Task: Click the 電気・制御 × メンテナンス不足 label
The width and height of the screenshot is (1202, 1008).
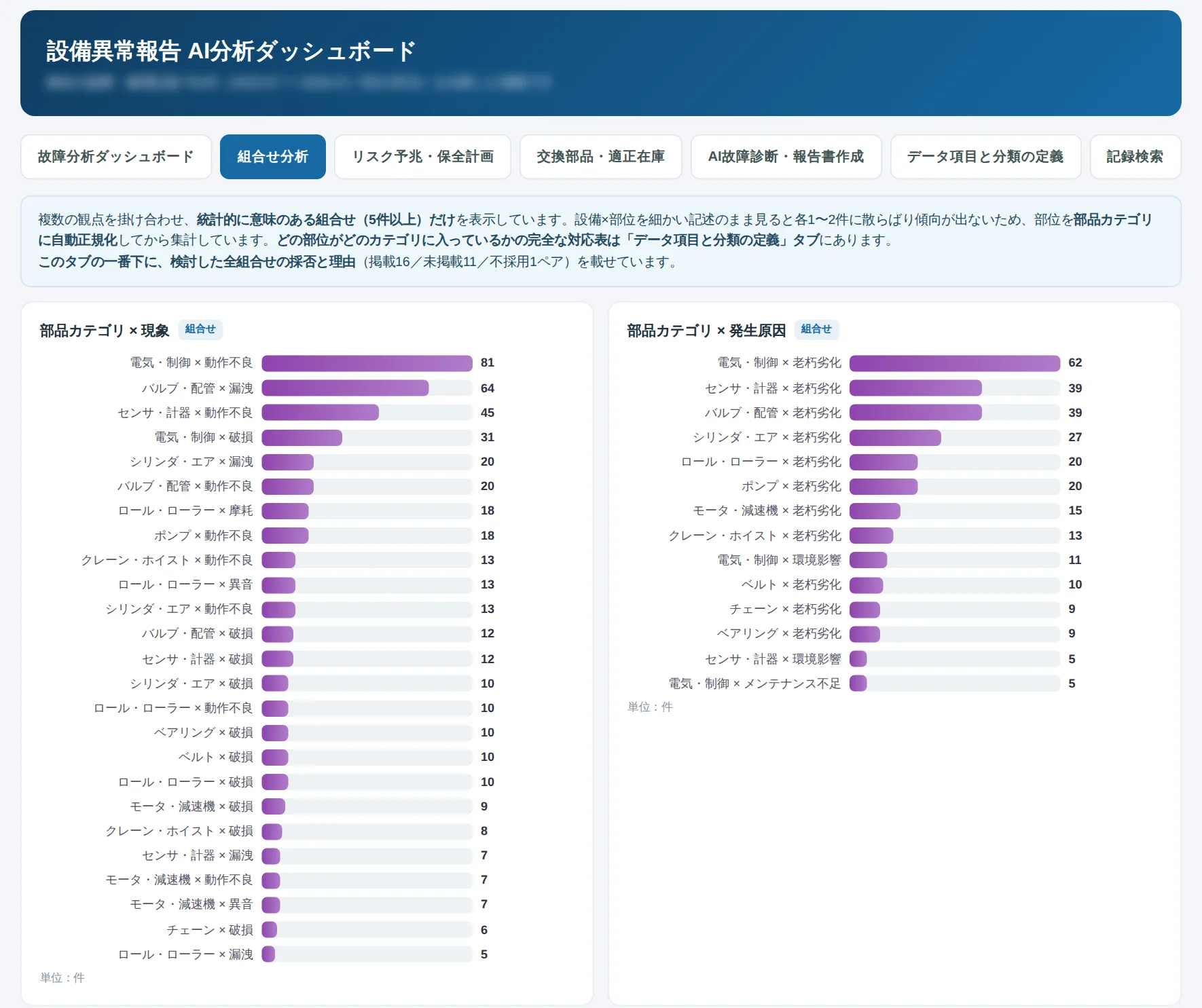Action: (x=754, y=684)
